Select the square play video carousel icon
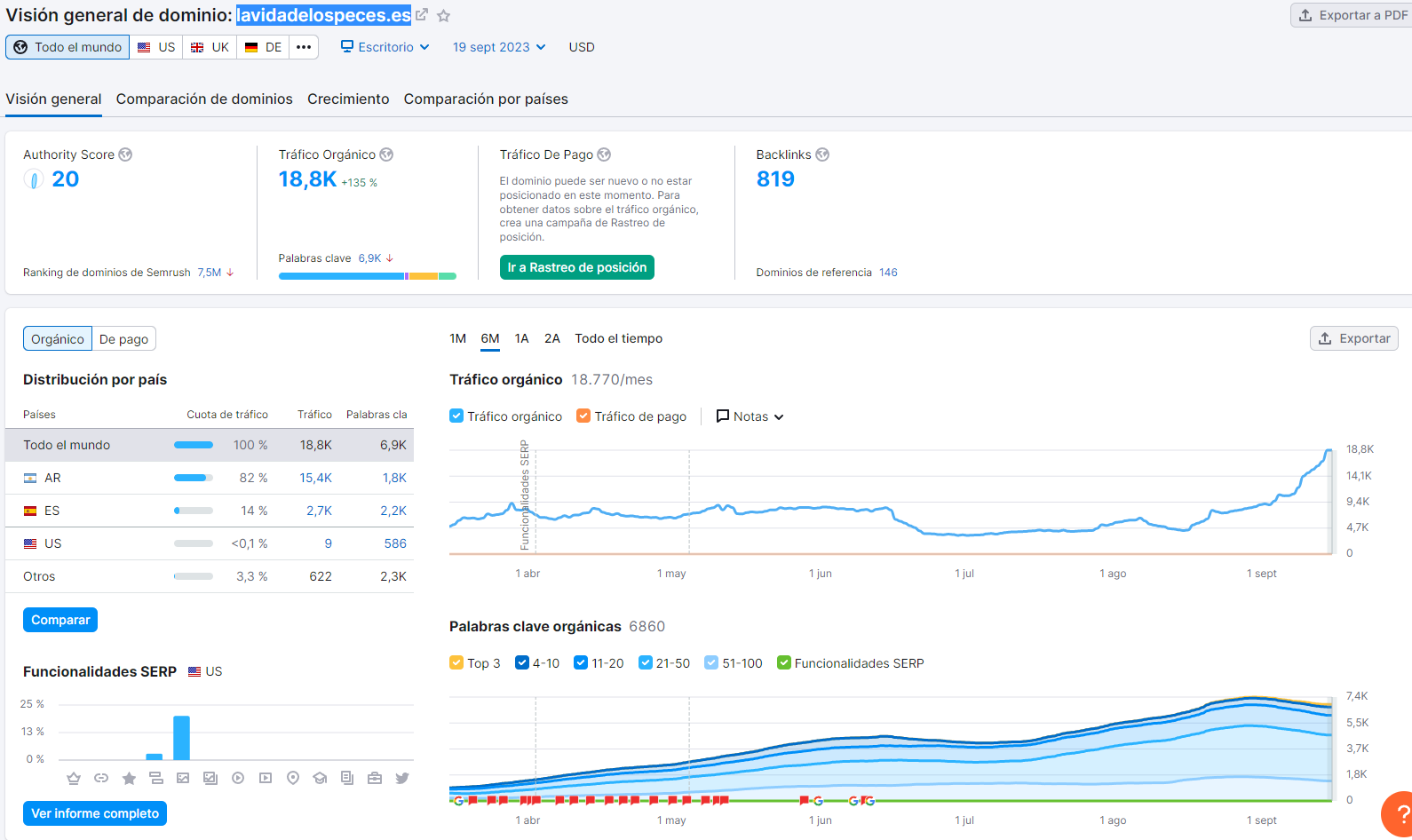This screenshot has width=1412, height=840. [x=266, y=778]
